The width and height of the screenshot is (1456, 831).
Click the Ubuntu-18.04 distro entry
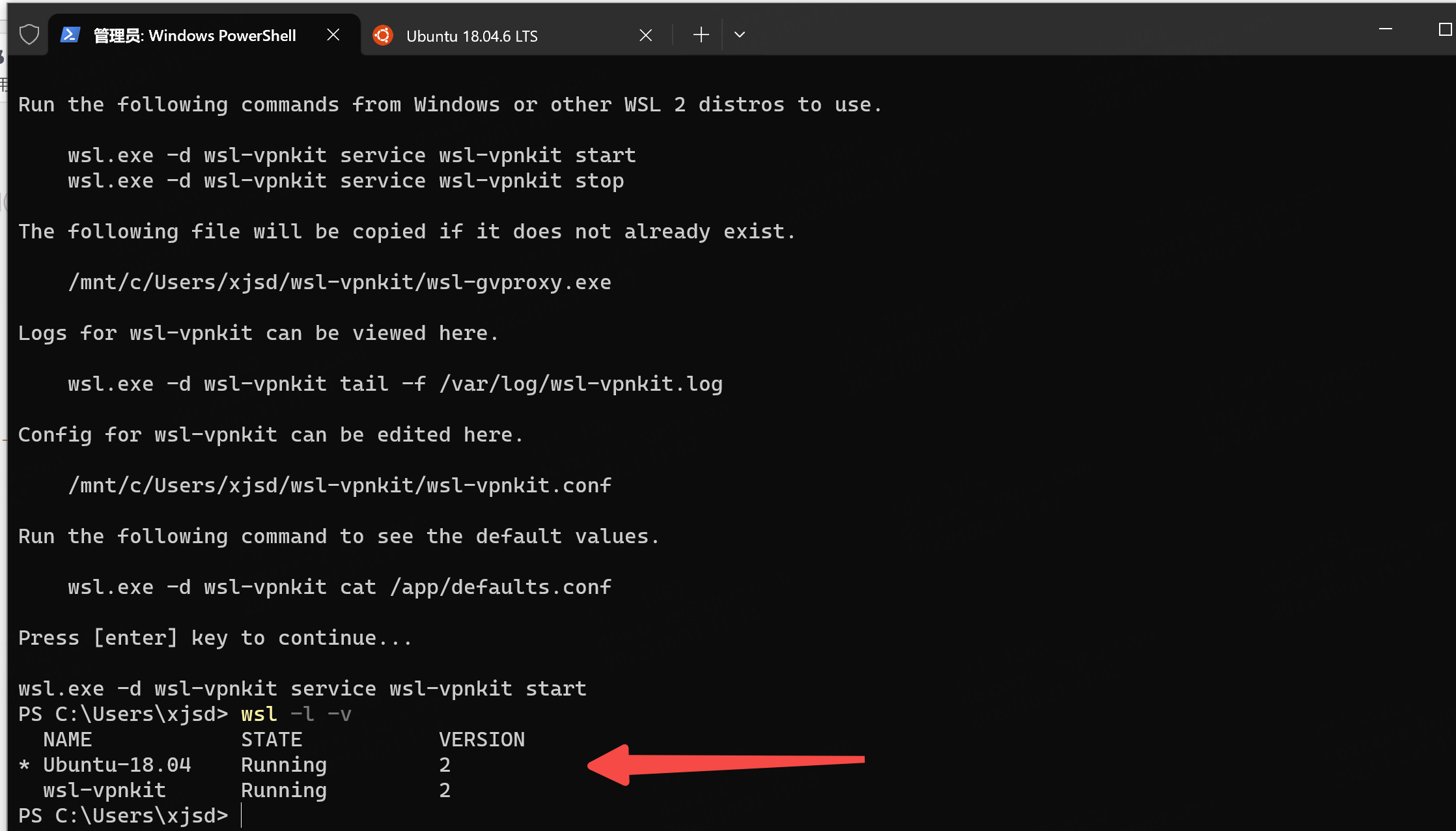(117, 765)
